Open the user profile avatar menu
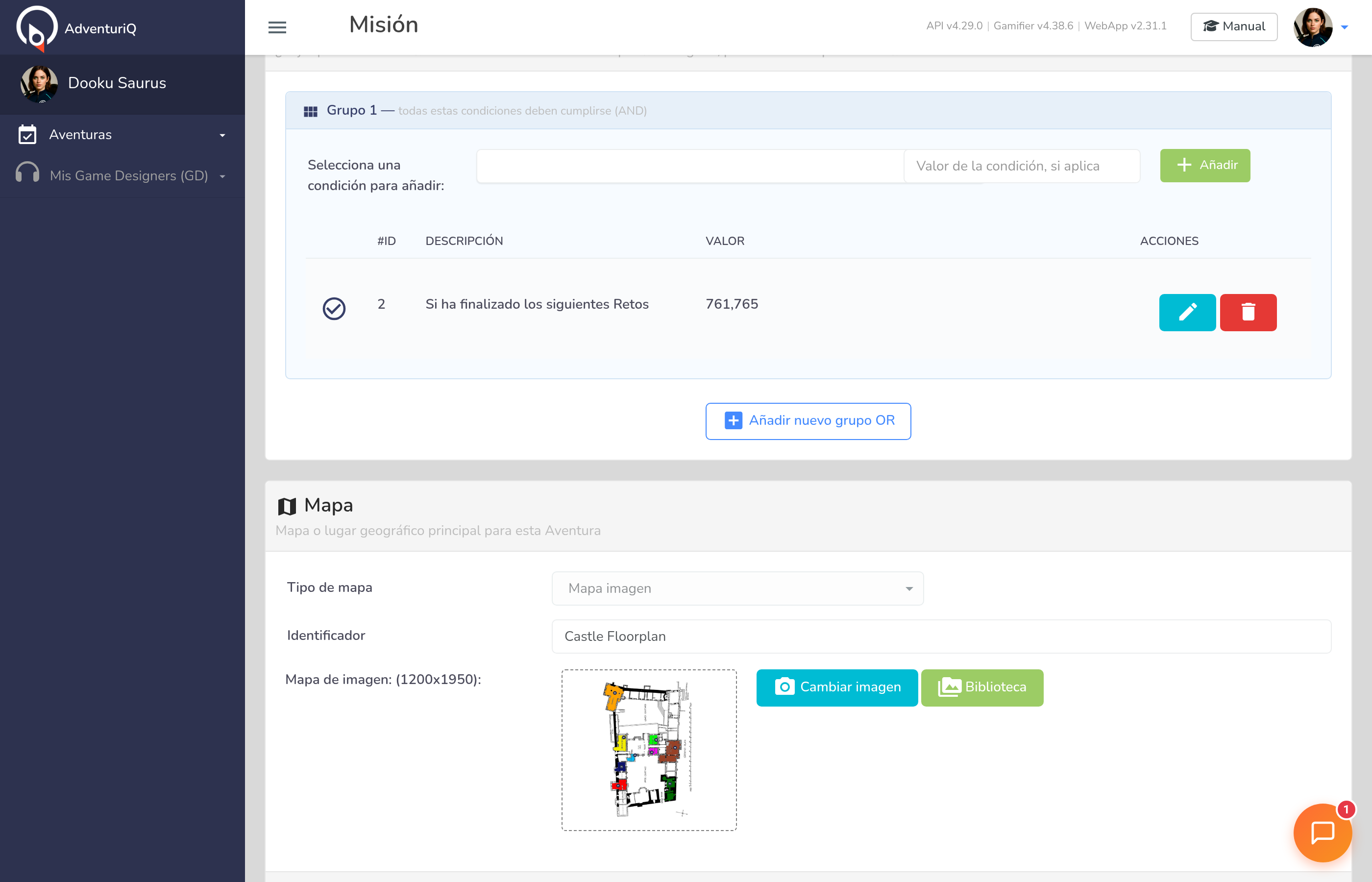This screenshot has width=1372, height=882. pos(1312,27)
